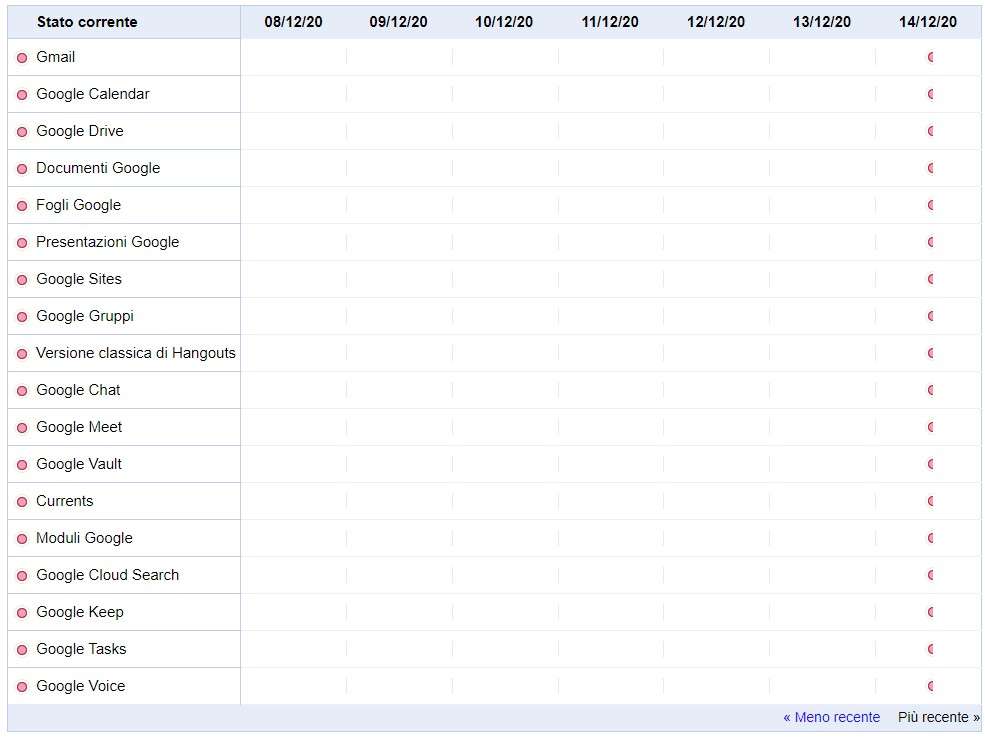Click the Google Meet status dot icon
The height and width of the screenshot is (737, 985).
tap(22, 428)
